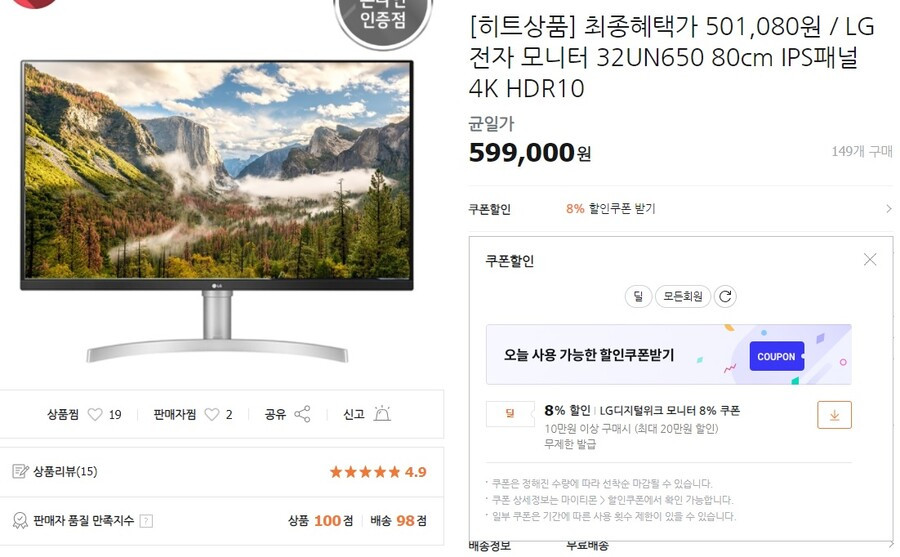Click the 딜 tag beside the 8% coupon
900x557 pixels.
[x=510, y=413]
